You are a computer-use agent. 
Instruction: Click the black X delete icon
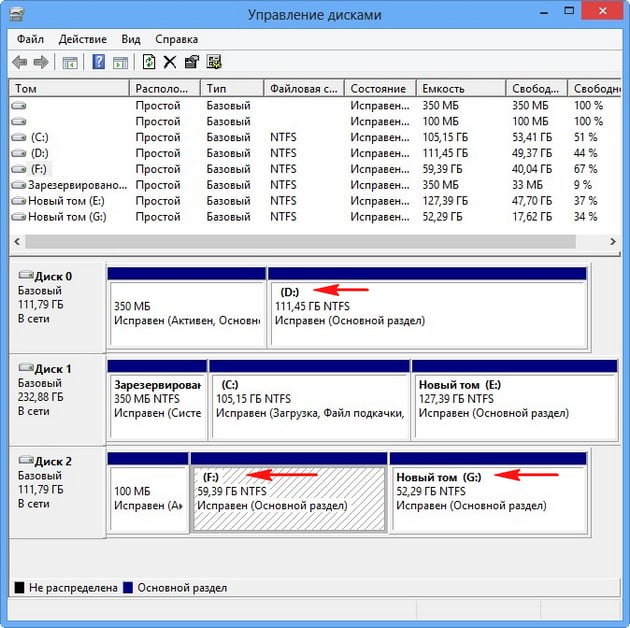pos(170,62)
